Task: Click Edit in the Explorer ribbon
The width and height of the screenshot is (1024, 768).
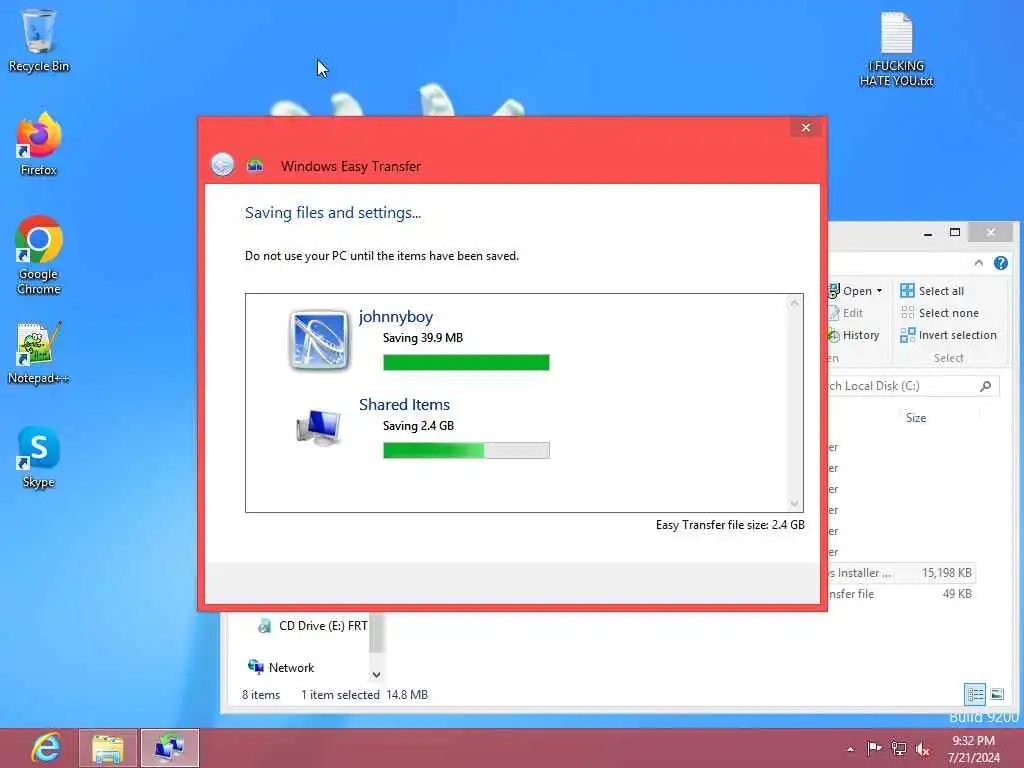Action: pyautogui.click(x=846, y=313)
